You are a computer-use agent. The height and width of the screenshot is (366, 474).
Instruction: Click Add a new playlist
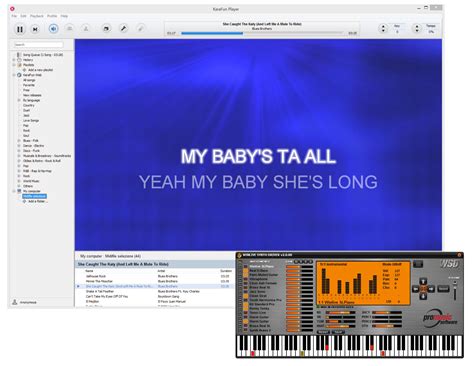[x=40, y=70]
